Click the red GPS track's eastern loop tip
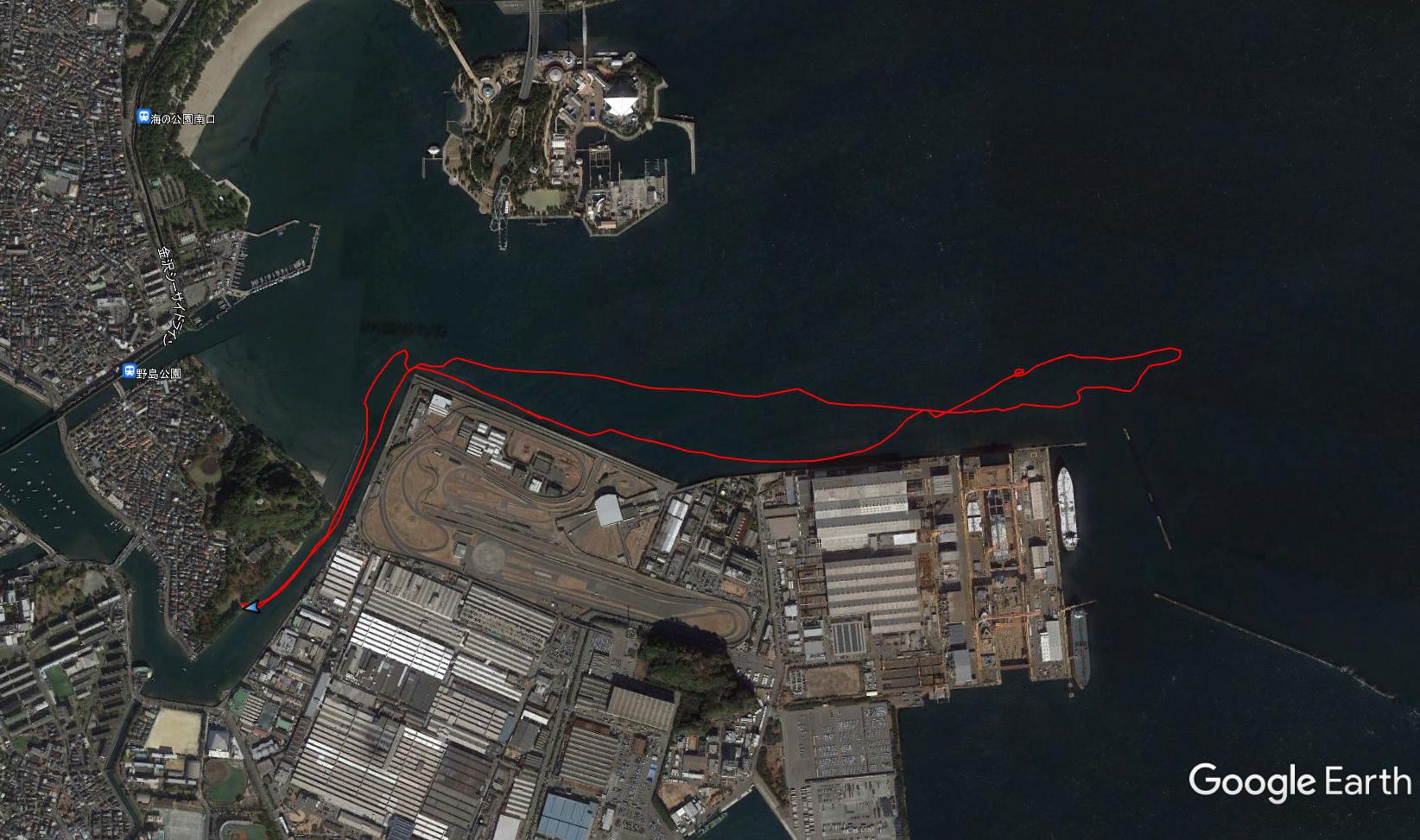The height and width of the screenshot is (840, 1420). pos(1175,352)
